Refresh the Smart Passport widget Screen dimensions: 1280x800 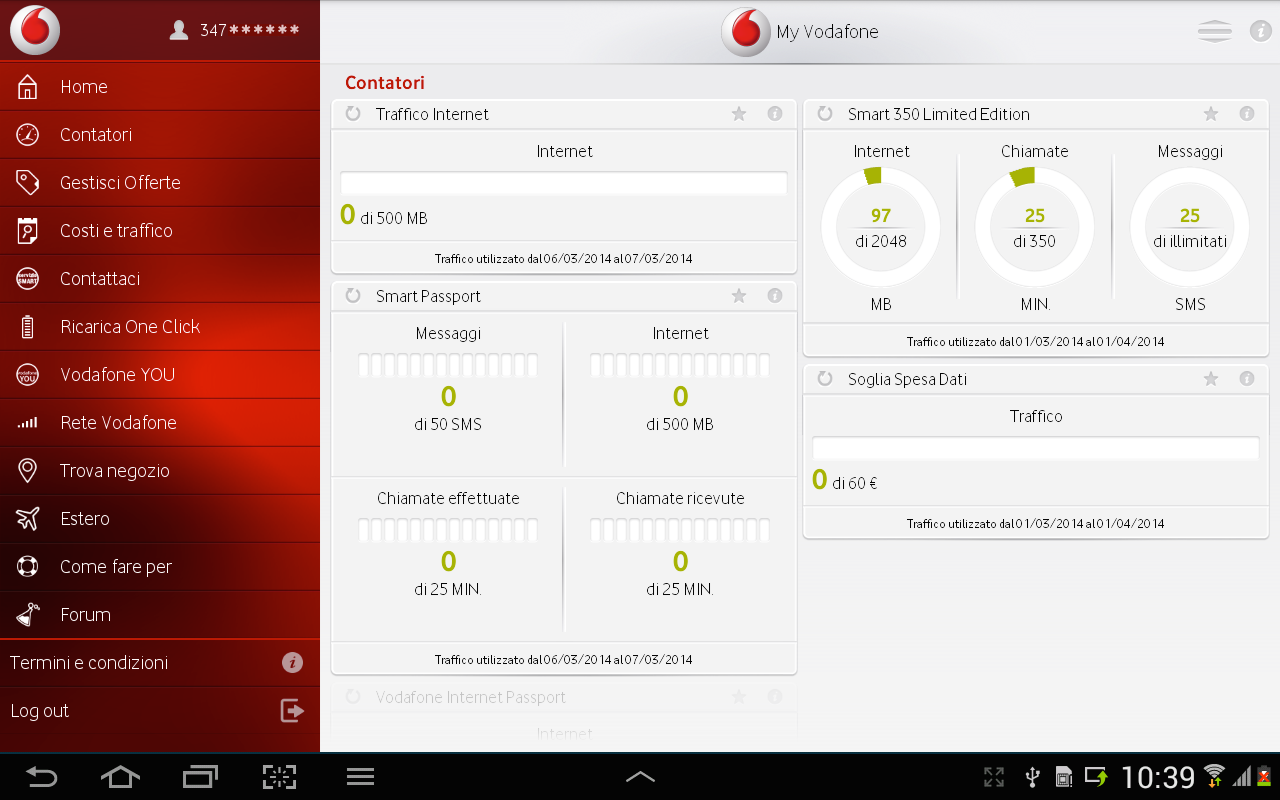click(353, 296)
